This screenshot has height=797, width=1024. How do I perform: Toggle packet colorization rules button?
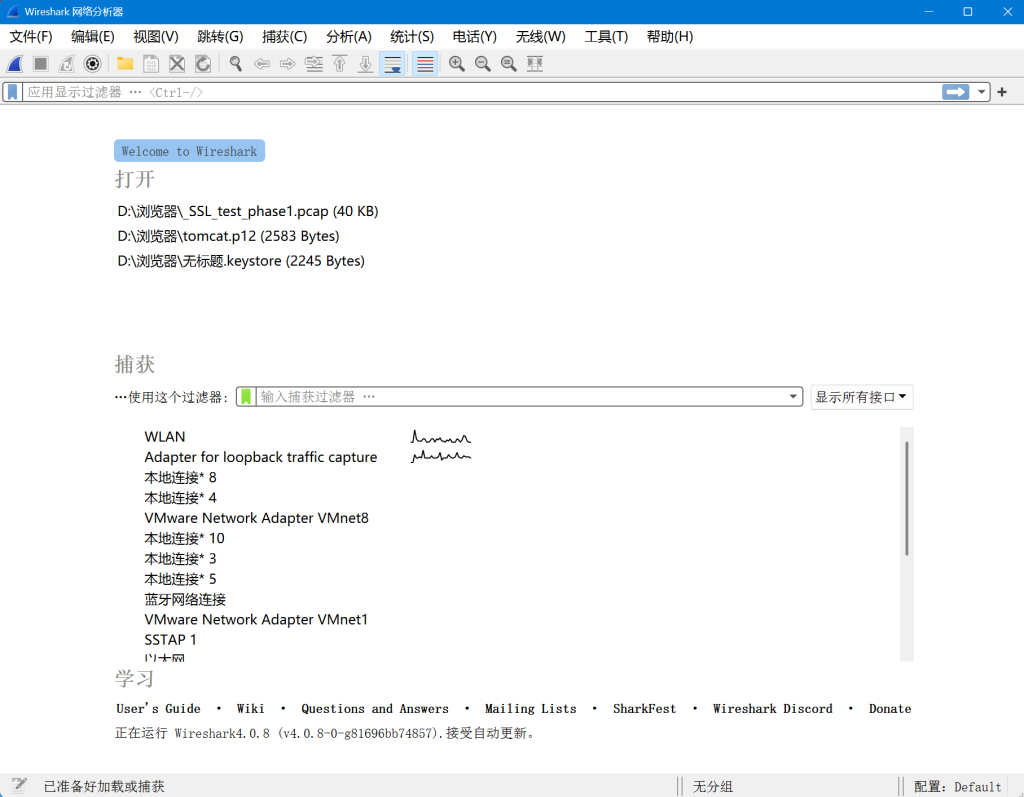tap(425, 64)
